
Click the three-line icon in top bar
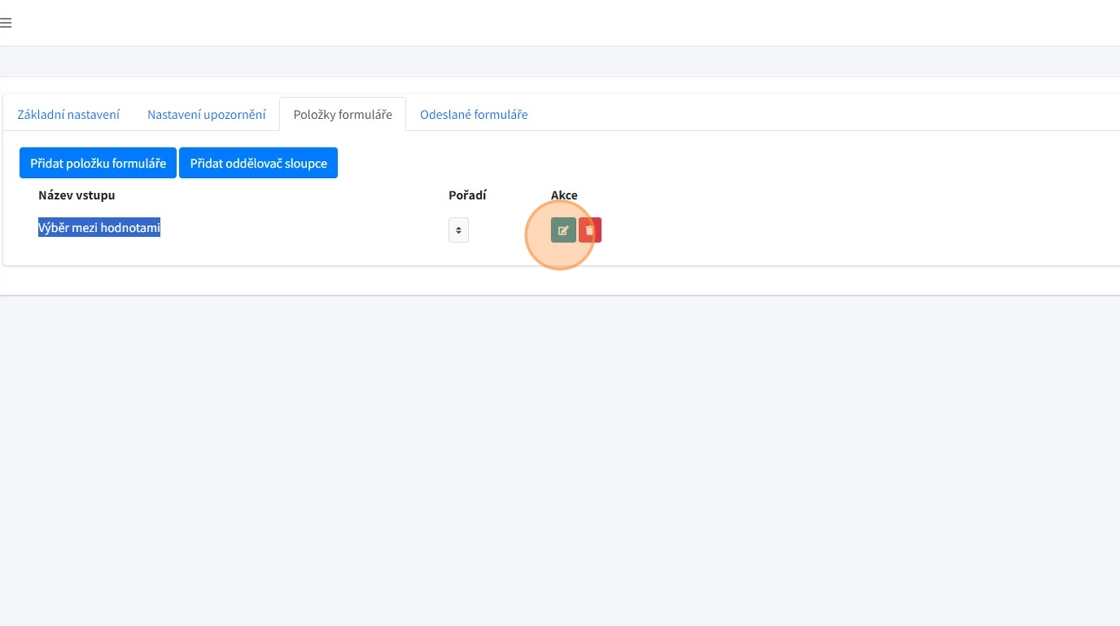click(x=6, y=23)
